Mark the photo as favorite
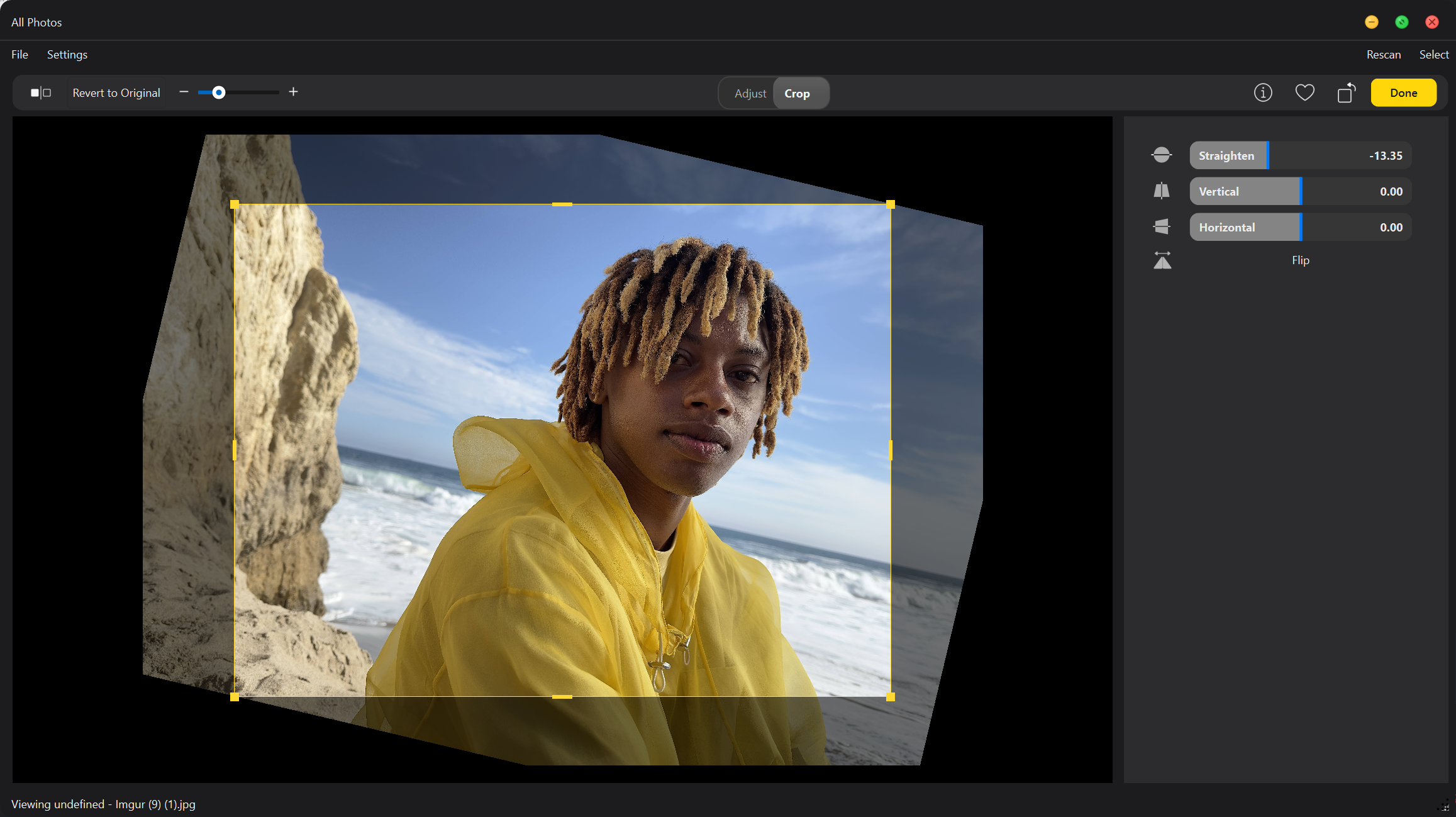Image resolution: width=1456 pixels, height=817 pixels. click(1304, 92)
